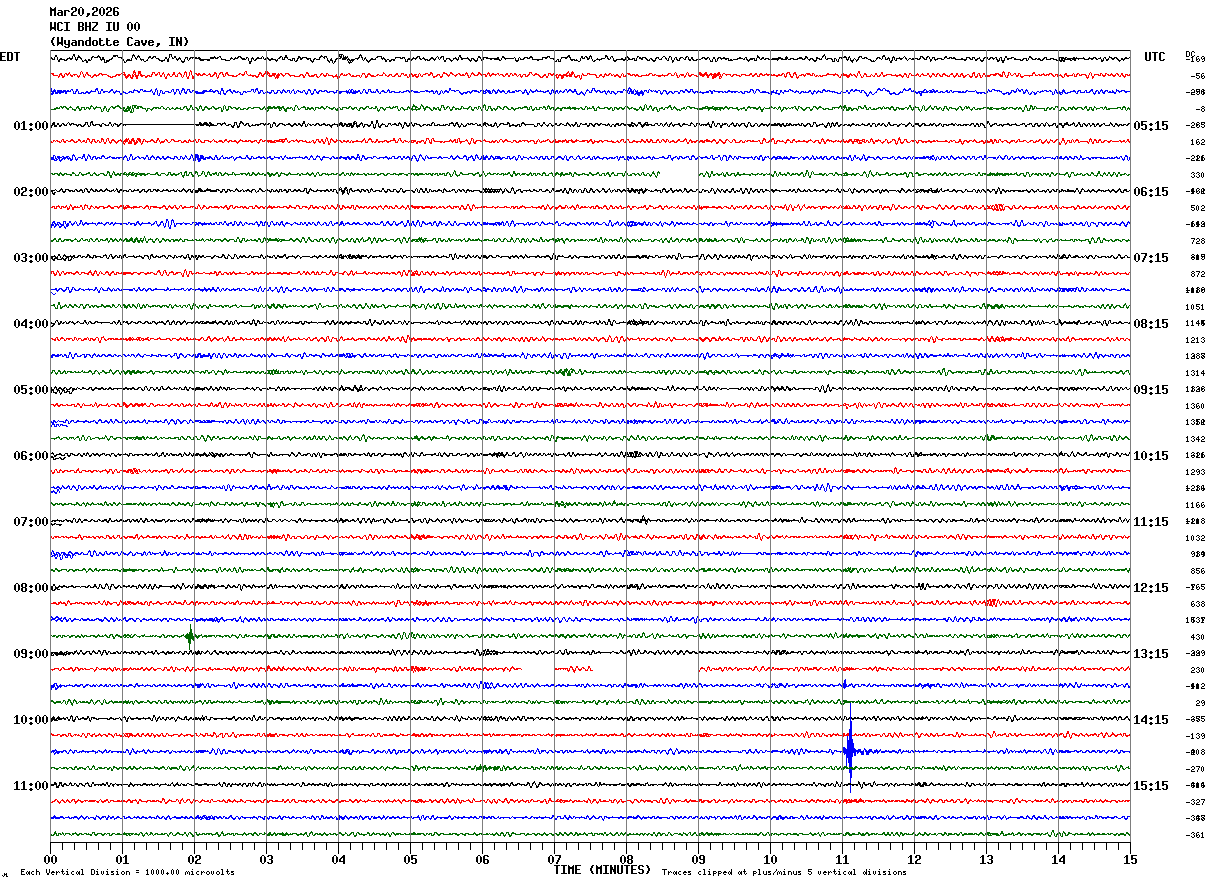Screen dimensions: 1210x886
Task: Click the 15:15 UTC time label
Action: [x=1151, y=786]
